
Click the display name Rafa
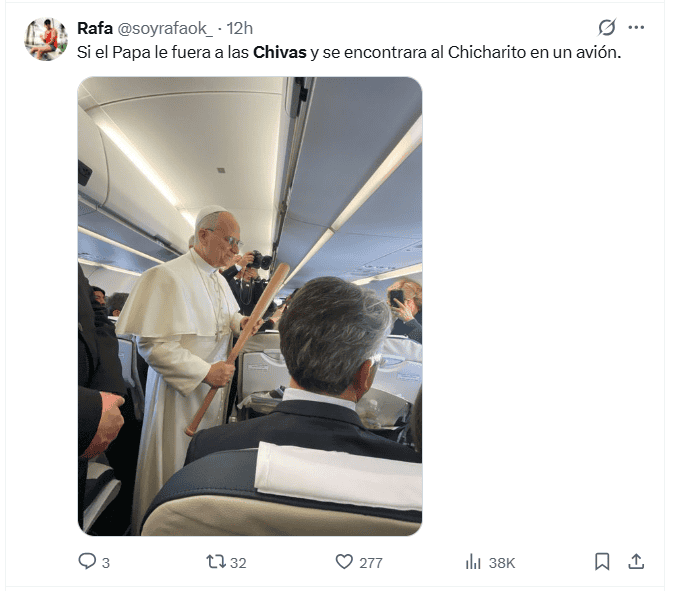95,29
